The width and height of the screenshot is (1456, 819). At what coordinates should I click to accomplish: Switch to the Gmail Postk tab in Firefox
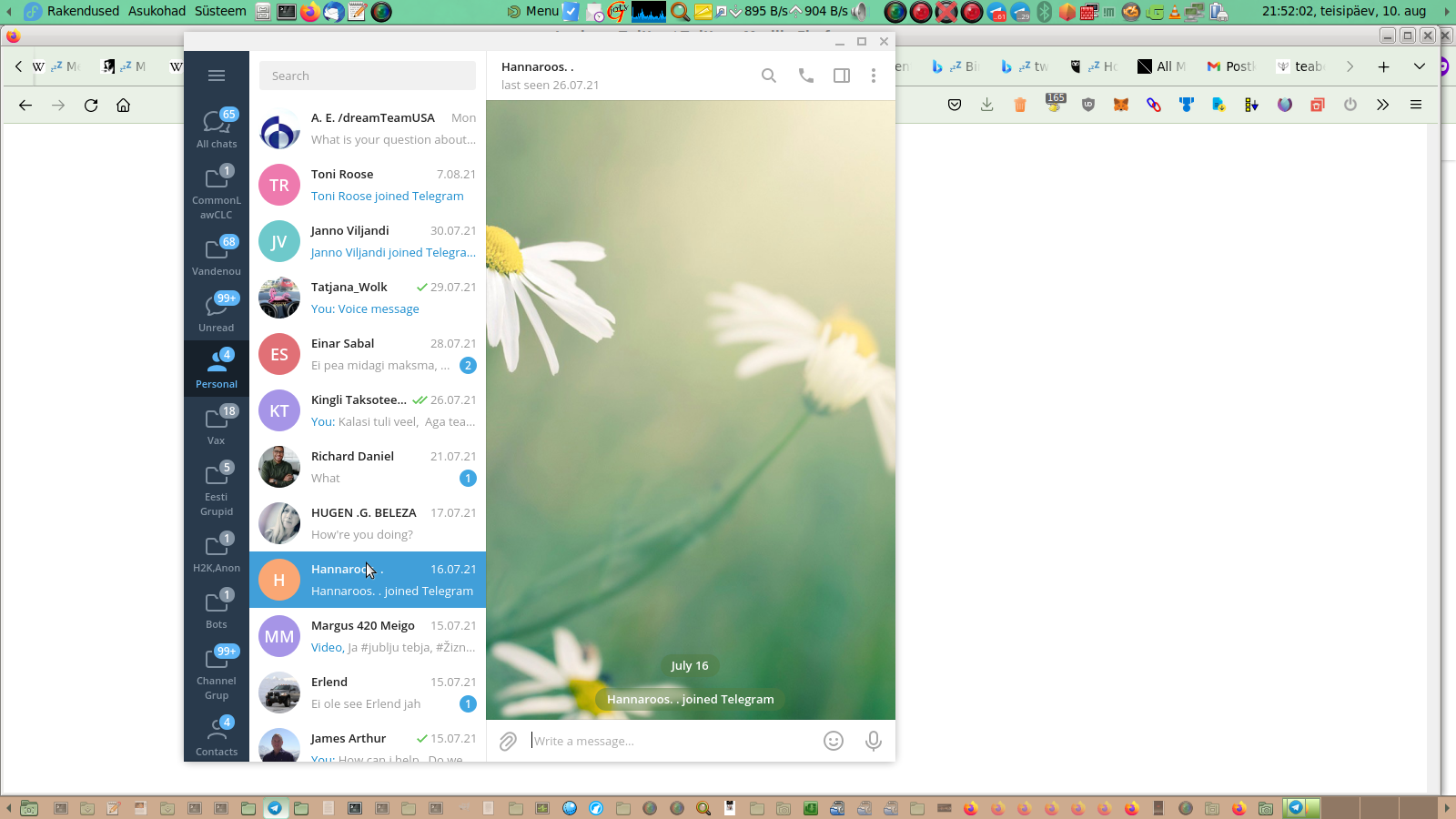click(1230, 66)
